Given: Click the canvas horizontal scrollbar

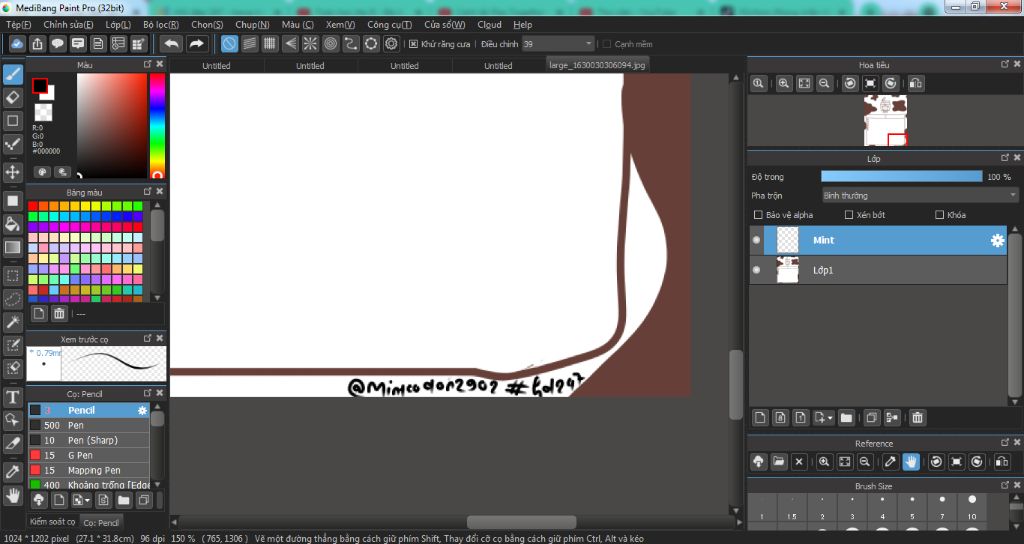Looking at the screenshot, I should click(x=521, y=522).
